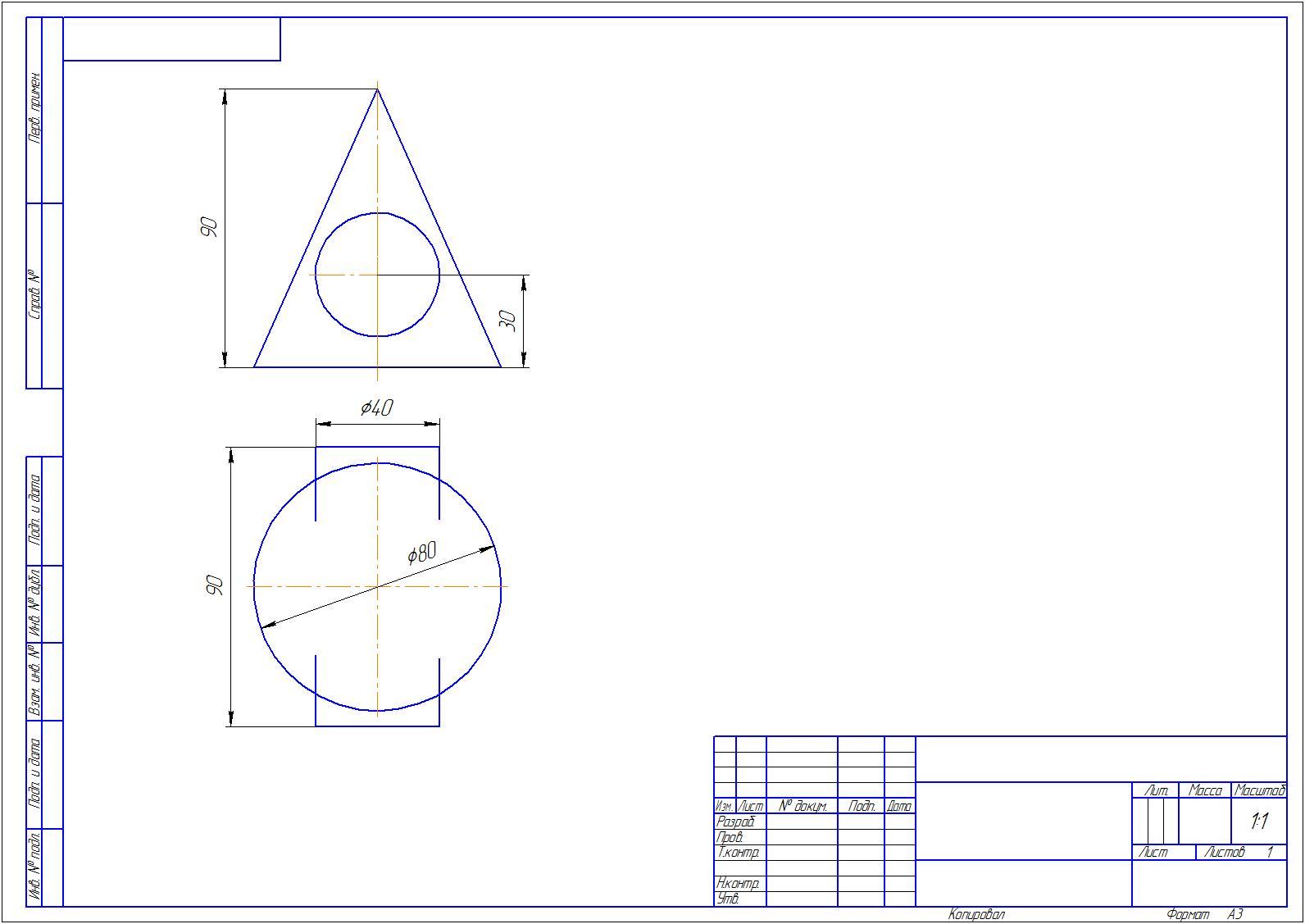
Task: Click the "Лит." header cell
Action: click(x=1156, y=790)
